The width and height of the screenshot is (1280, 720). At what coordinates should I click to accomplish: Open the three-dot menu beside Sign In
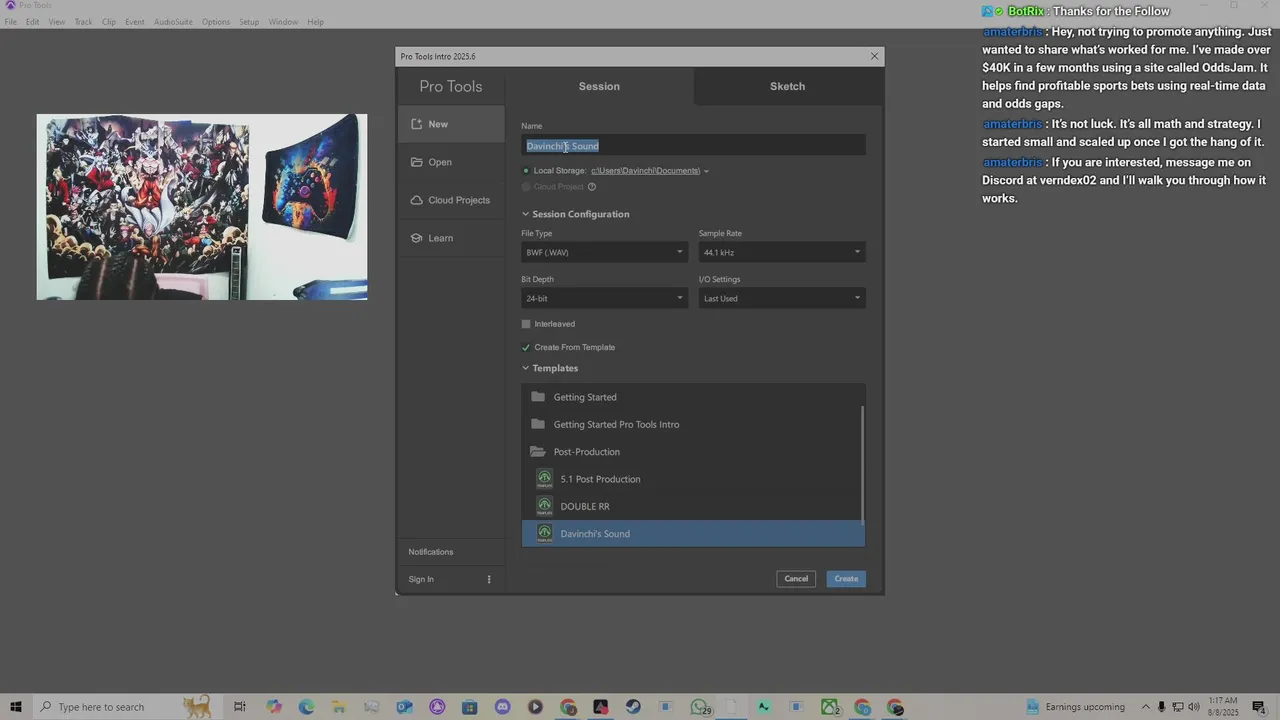(489, 579)
